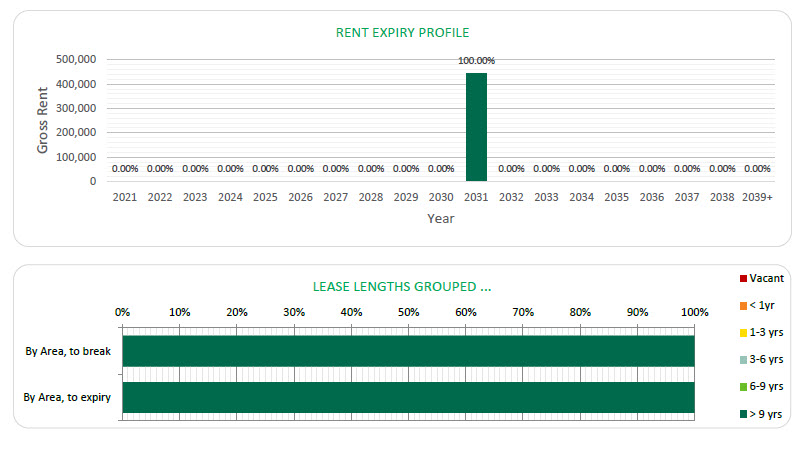
Task: Click the By Area, to expiry category label
Action: pos(67,398)
